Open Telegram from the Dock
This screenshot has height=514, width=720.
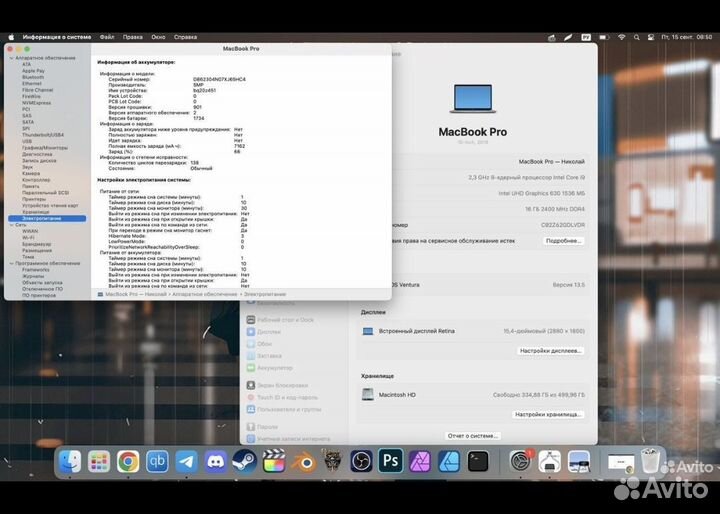click(186, 461)
